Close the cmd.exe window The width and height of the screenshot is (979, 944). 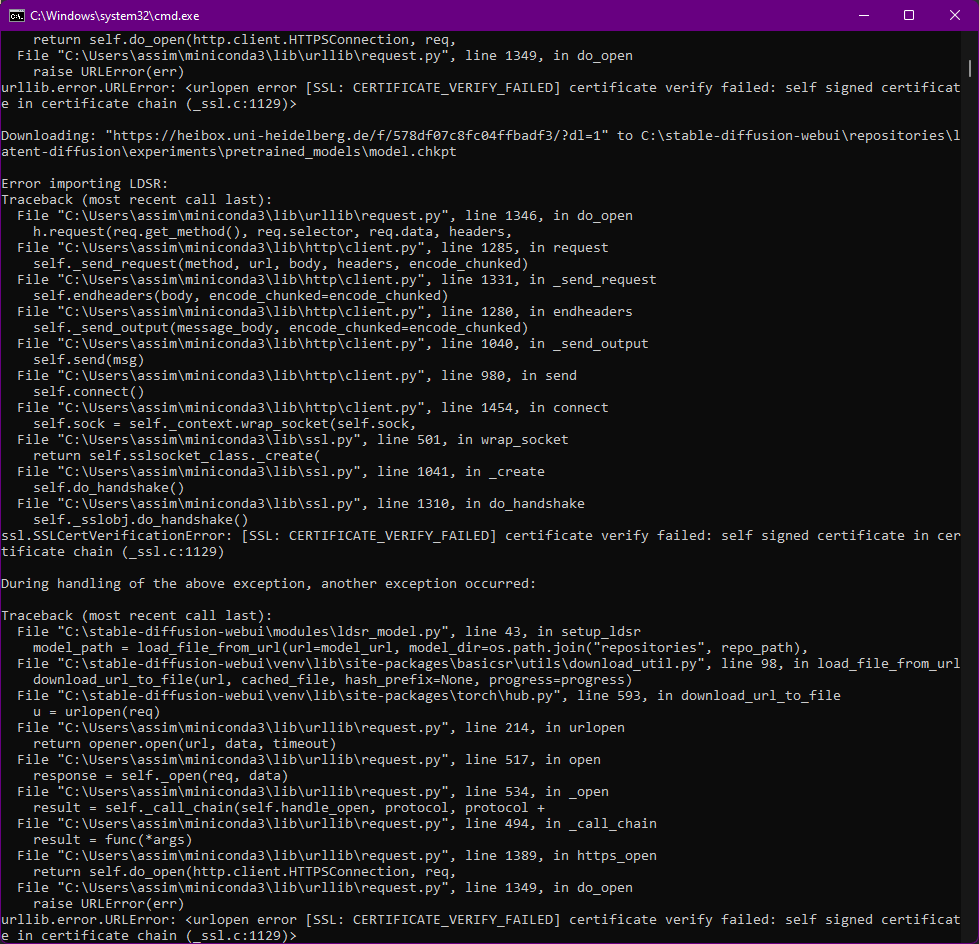(x=954, y=15)
